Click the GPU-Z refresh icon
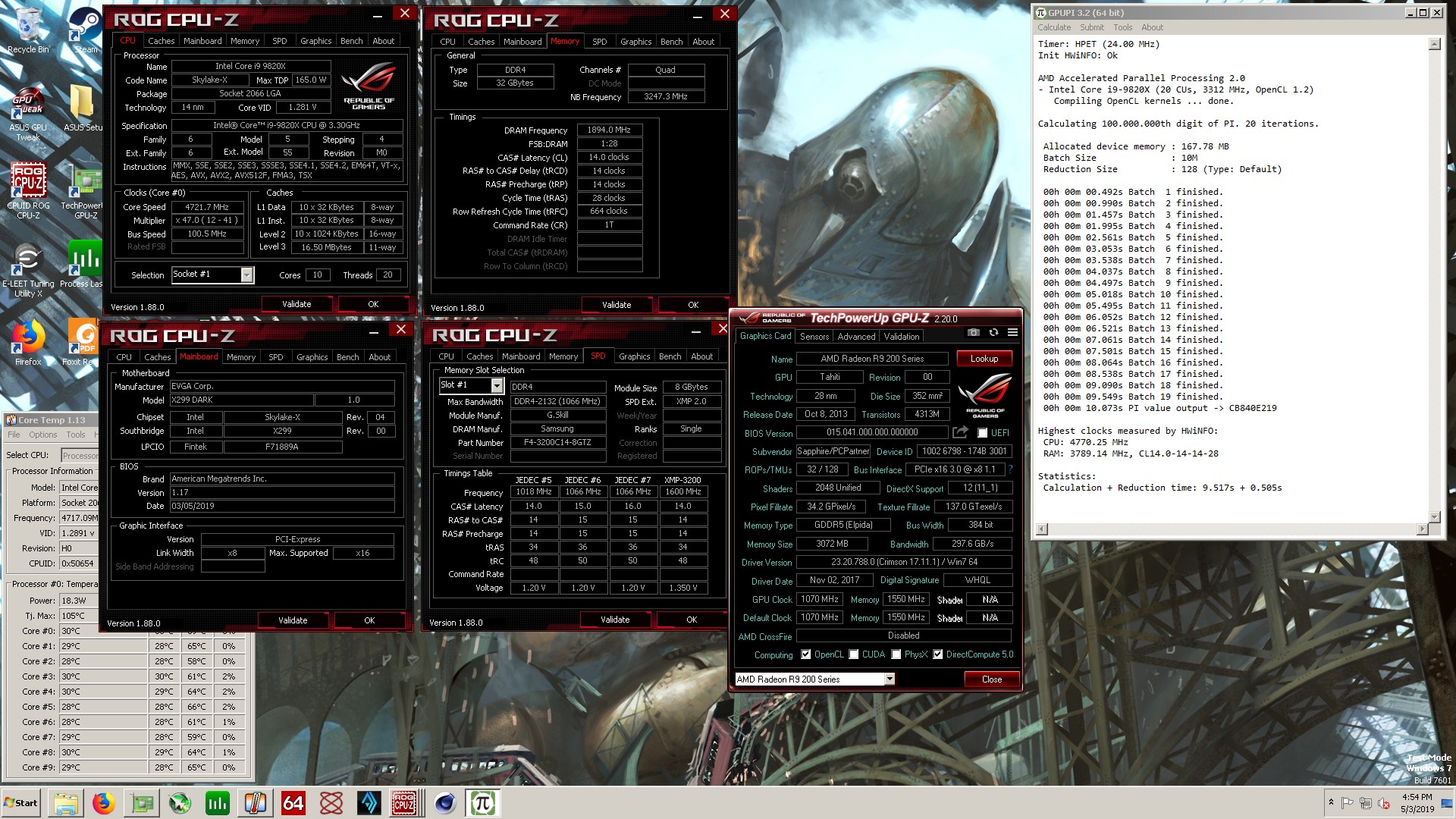Viewport: 1456px width, 819px height. (993, 332)
